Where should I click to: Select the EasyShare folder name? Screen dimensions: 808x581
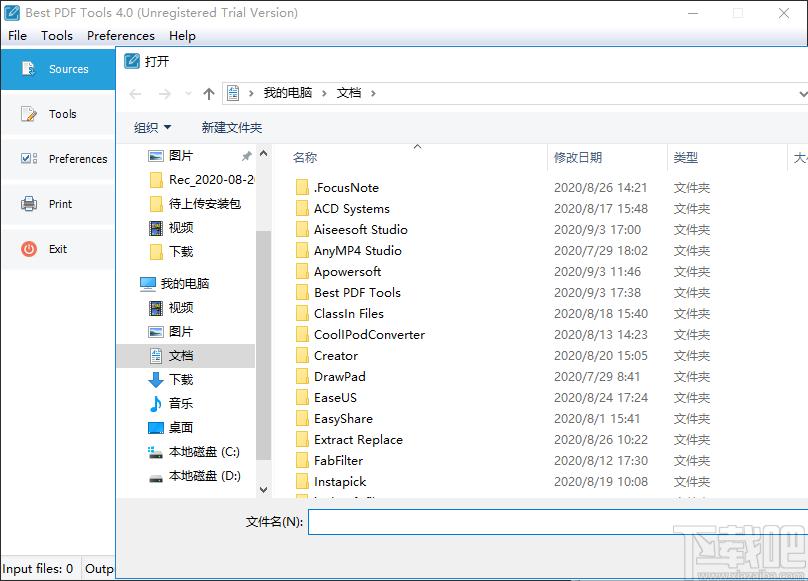pyautogui.click(x=343, y=419)
